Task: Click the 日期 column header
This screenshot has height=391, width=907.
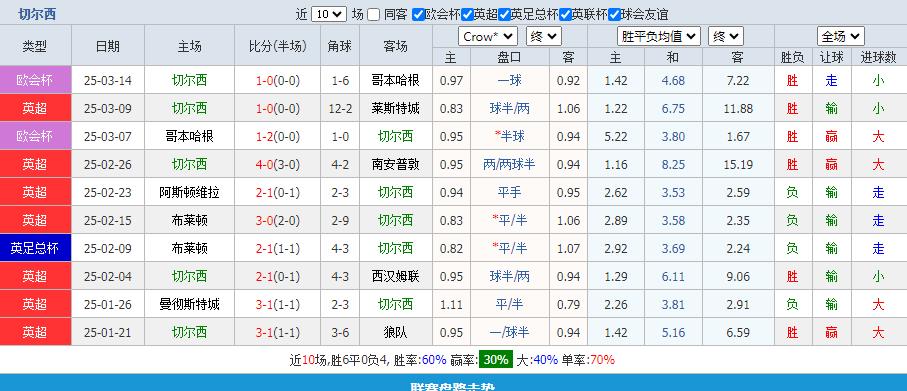Action: [x=108, y=46]
